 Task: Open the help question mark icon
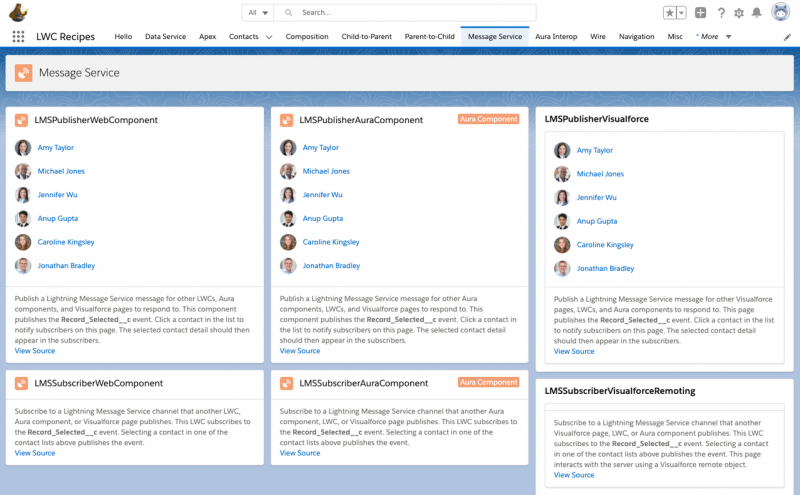pyautogui.click(x=721, y=13)
